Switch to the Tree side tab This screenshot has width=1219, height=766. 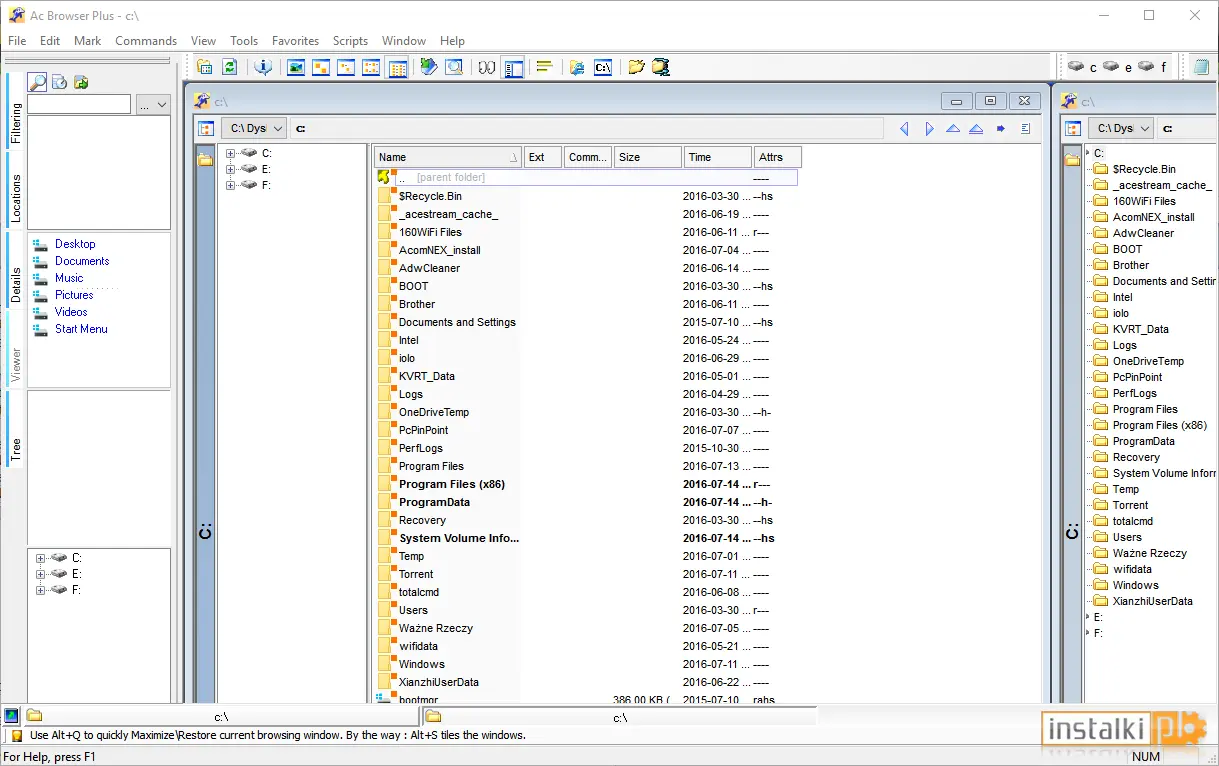16,428
